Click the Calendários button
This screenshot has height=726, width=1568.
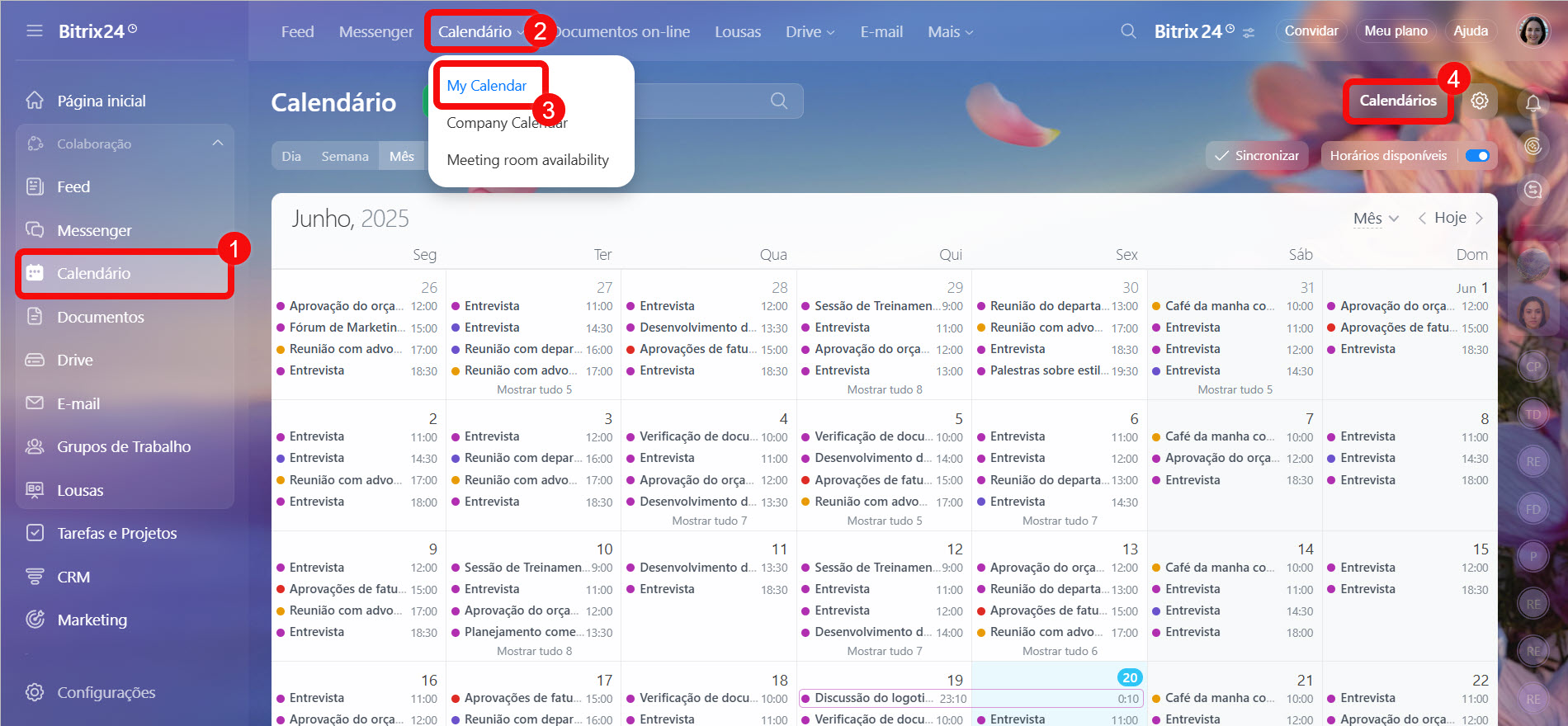click(x=1398, y=101)
